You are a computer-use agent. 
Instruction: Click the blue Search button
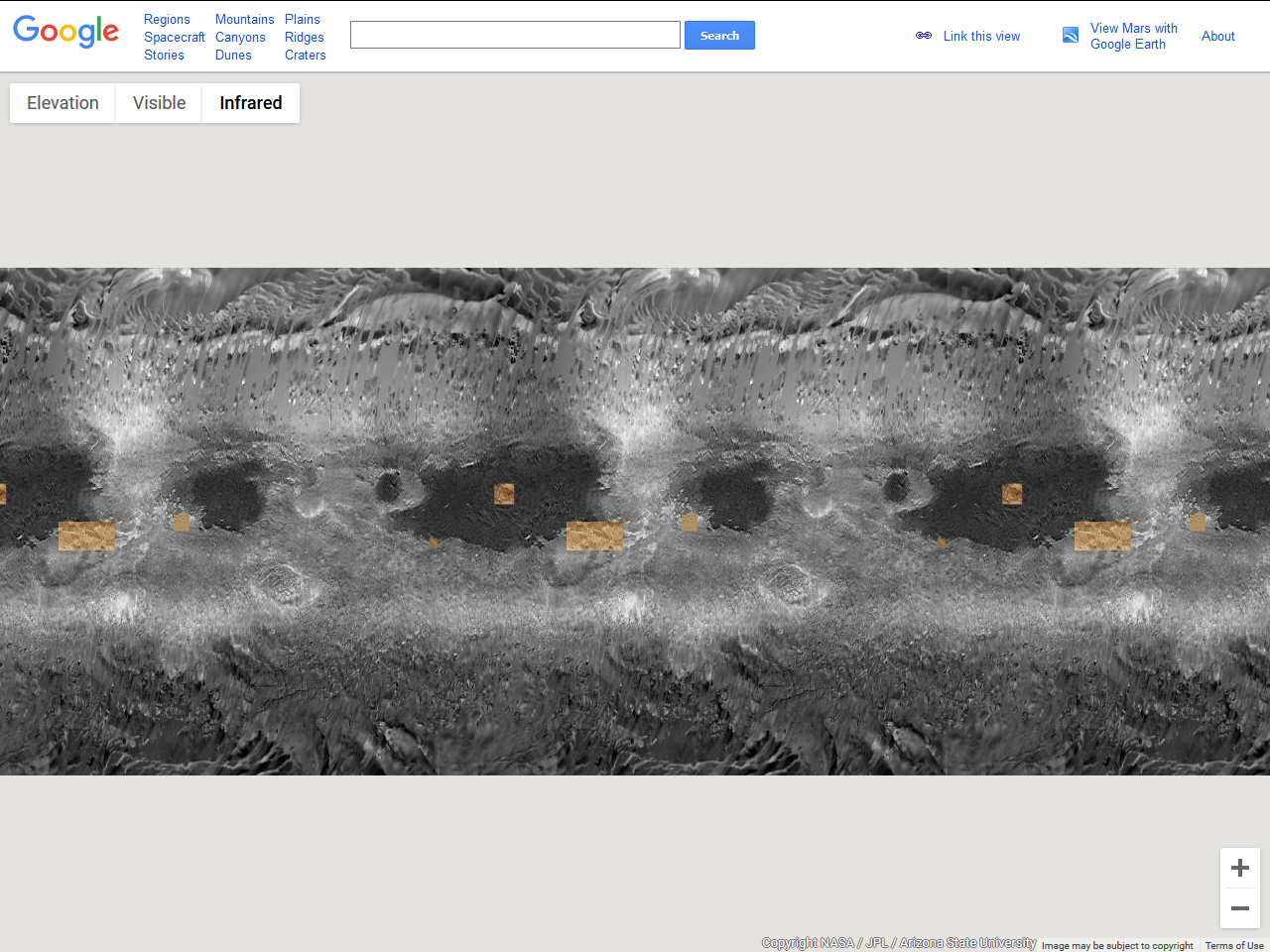(x=719, y=35)
